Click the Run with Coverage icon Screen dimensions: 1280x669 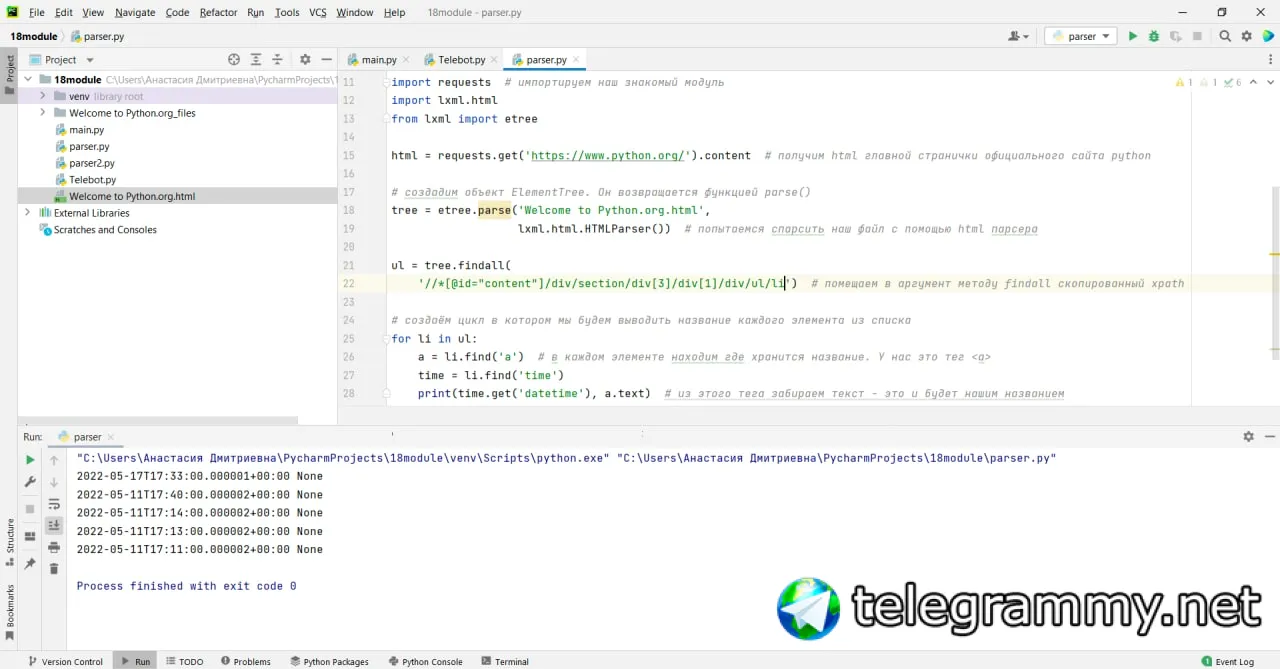point(1175,36)
